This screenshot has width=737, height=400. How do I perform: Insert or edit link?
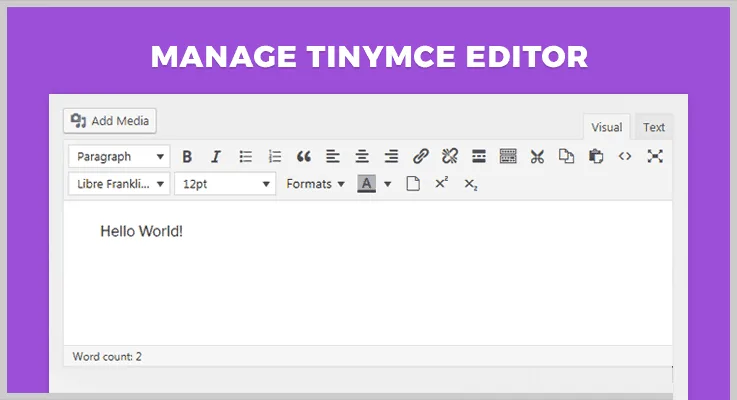click(421, 157)
